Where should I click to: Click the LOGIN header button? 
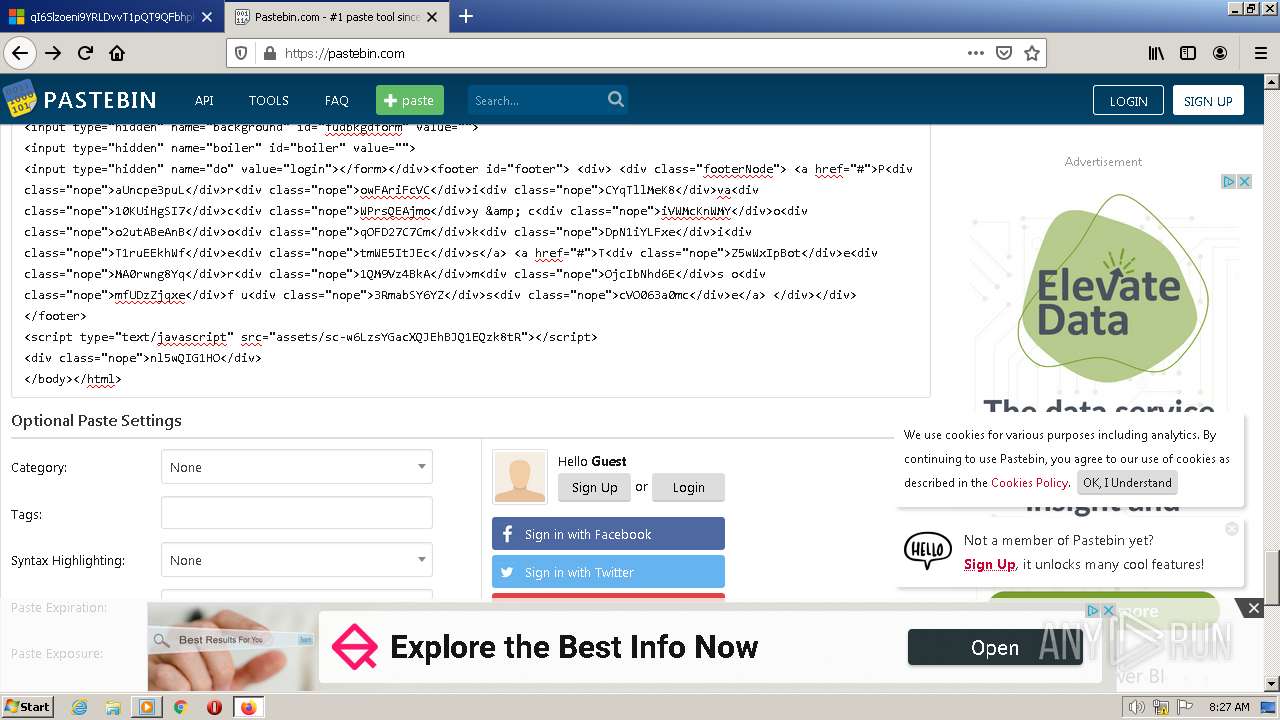[x=1128, y=100]
